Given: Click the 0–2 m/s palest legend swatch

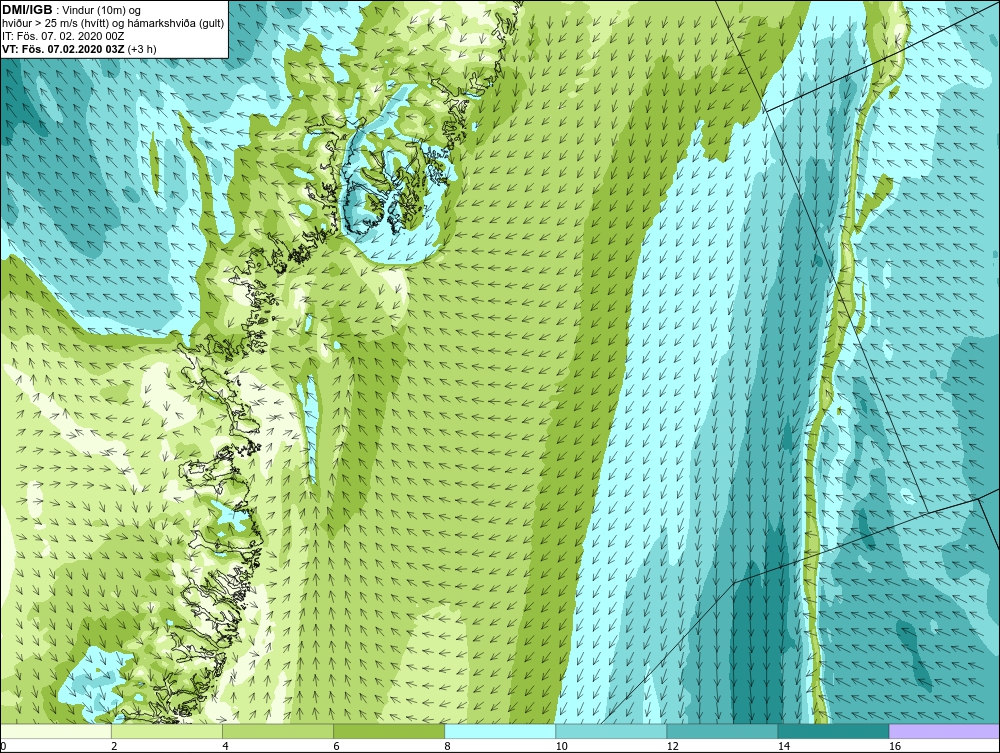Looking at the screenshot, I should click(56, 731).
